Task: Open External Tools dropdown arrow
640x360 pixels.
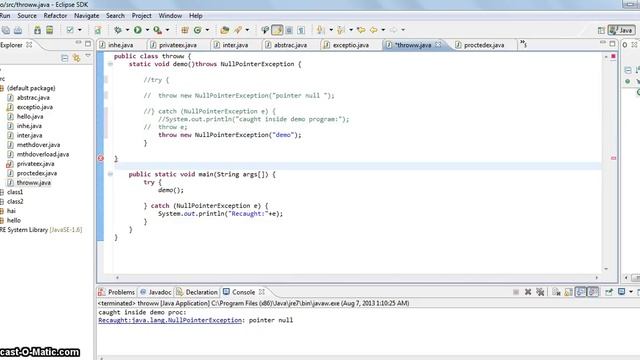Action: click(x=167, y=30)
